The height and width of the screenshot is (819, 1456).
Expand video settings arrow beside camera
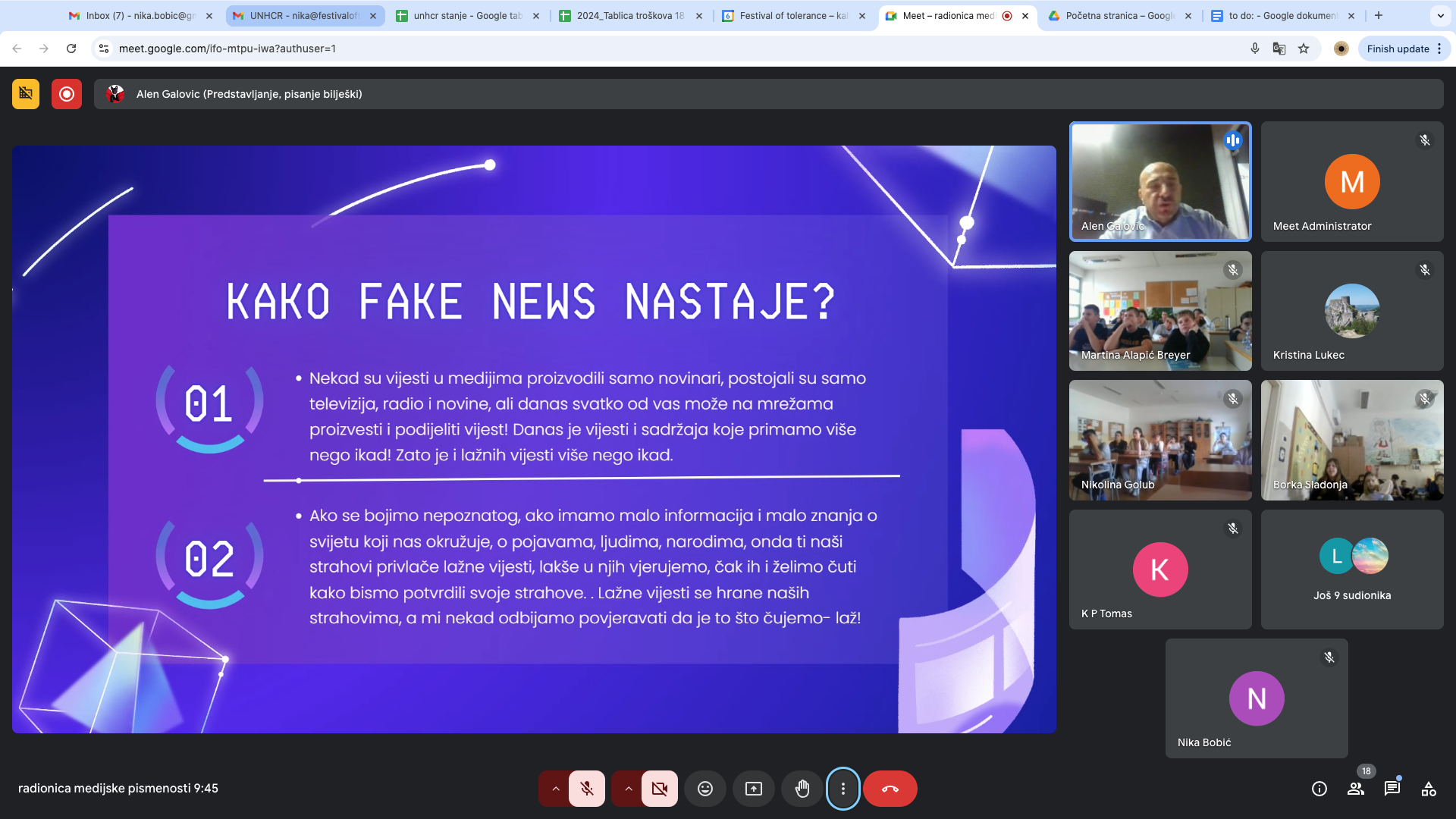pyautogui.click(x=628, y=789)
